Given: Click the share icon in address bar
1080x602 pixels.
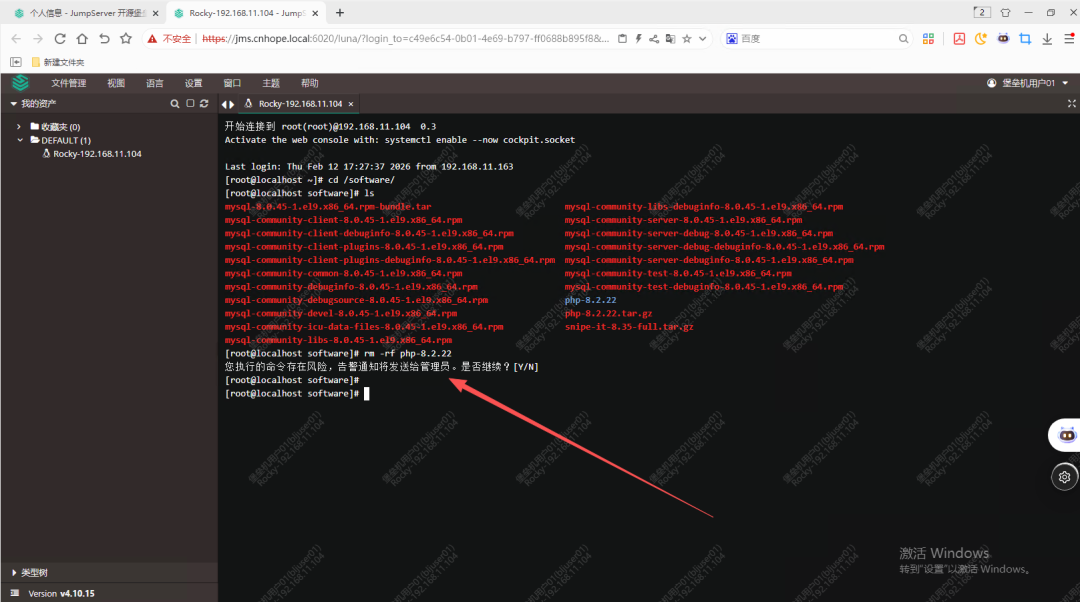Looking at the screenshot, I should coord(654,39).
